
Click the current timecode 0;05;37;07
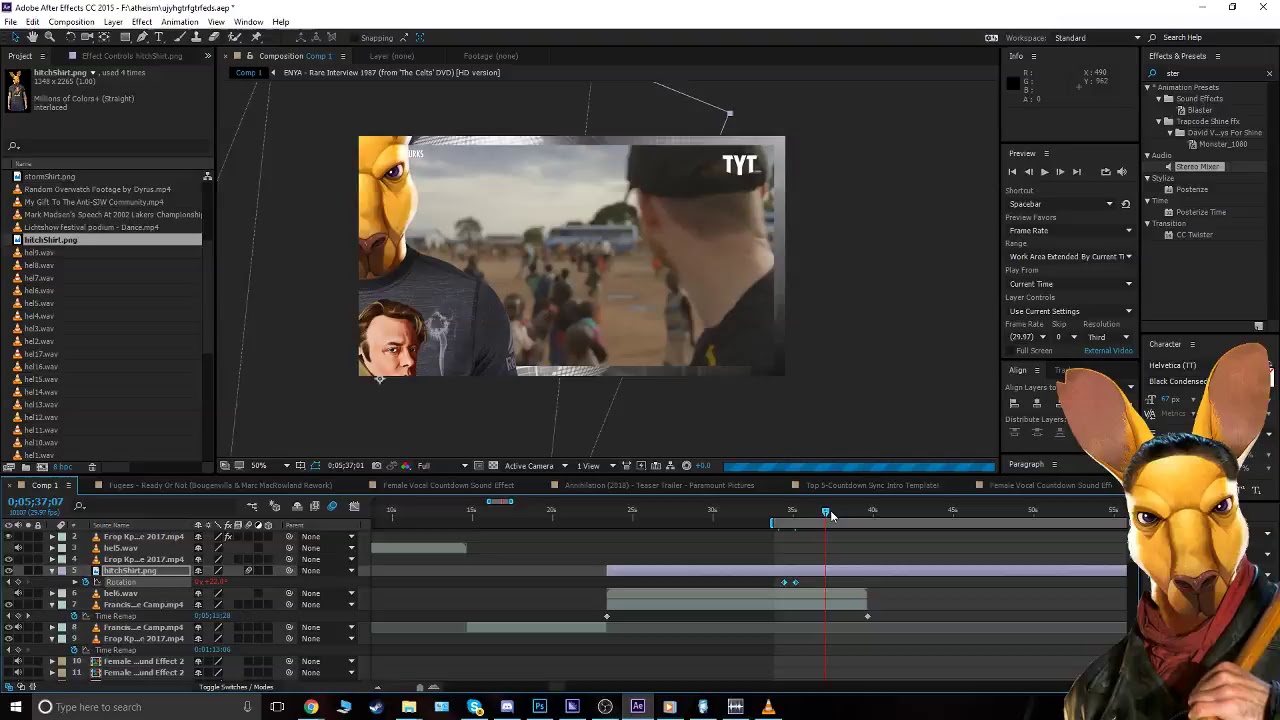[x=35, y=502]
